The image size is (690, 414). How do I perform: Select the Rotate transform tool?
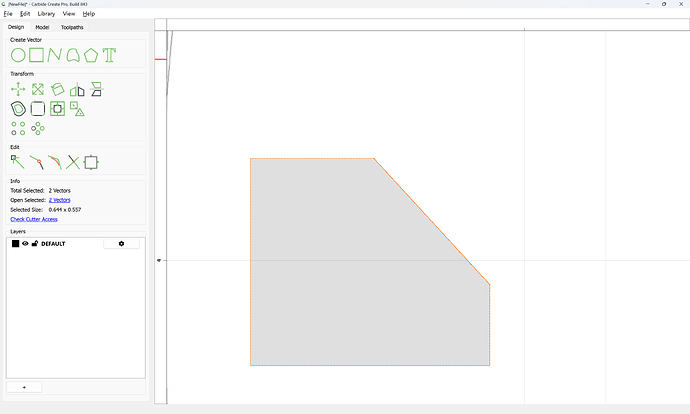(x=58, y=89)
